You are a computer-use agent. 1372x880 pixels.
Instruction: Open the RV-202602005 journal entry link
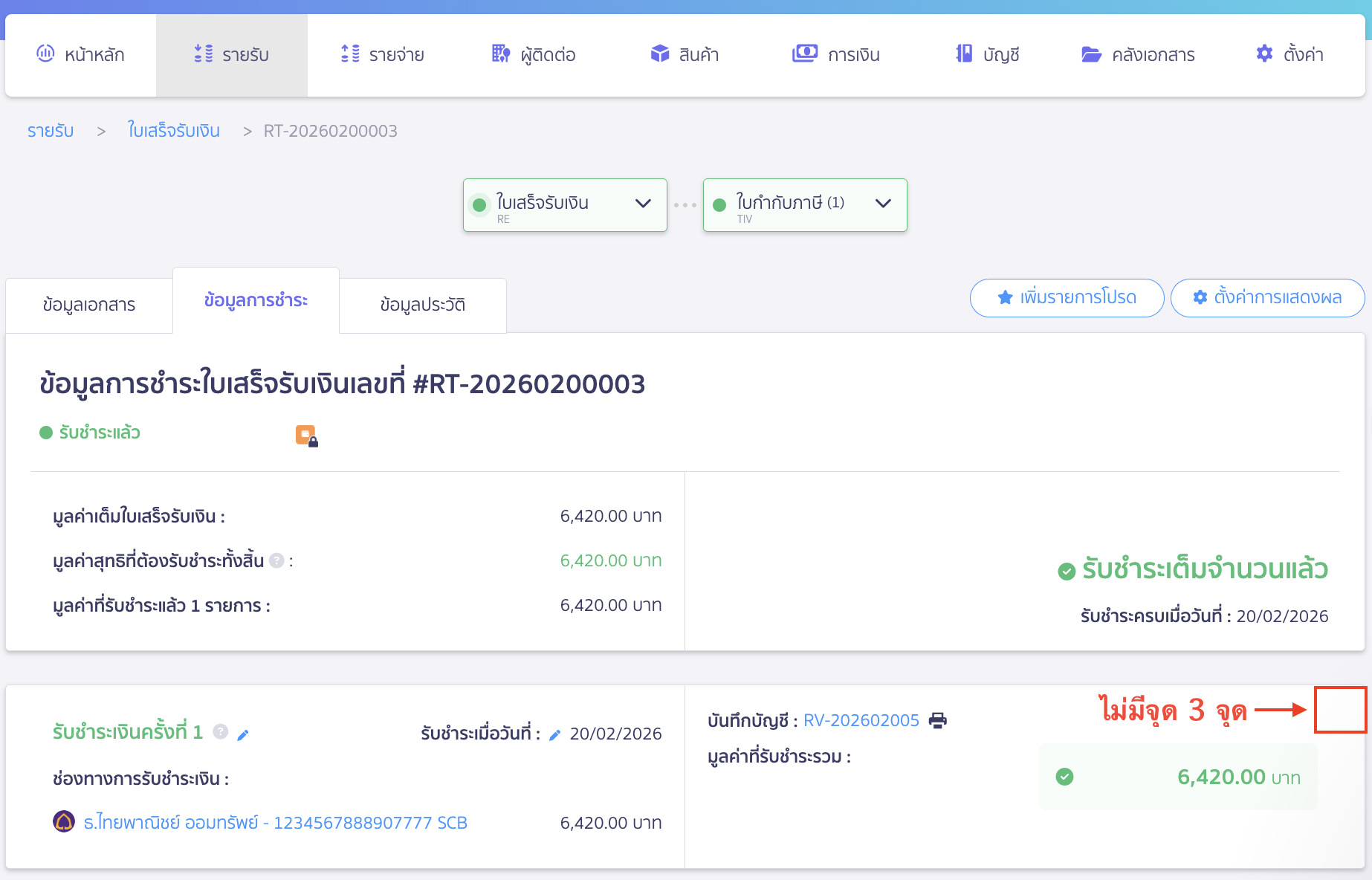pyautogui.click(x=861, y=720)
